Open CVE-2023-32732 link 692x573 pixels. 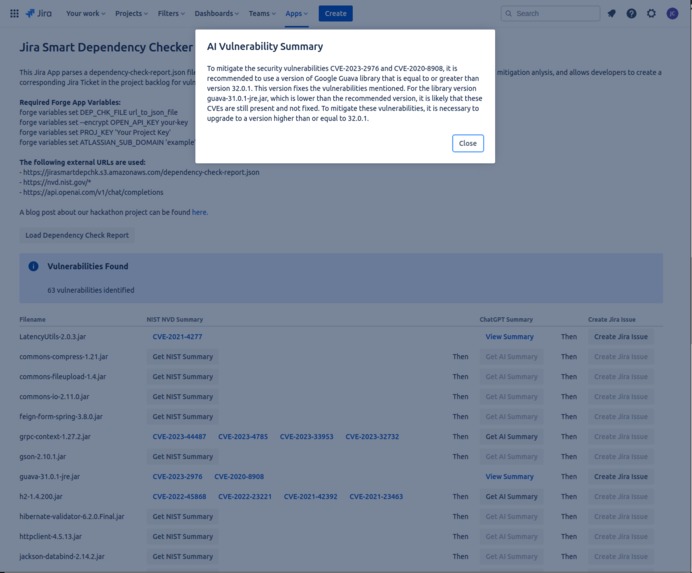(372, 437)
